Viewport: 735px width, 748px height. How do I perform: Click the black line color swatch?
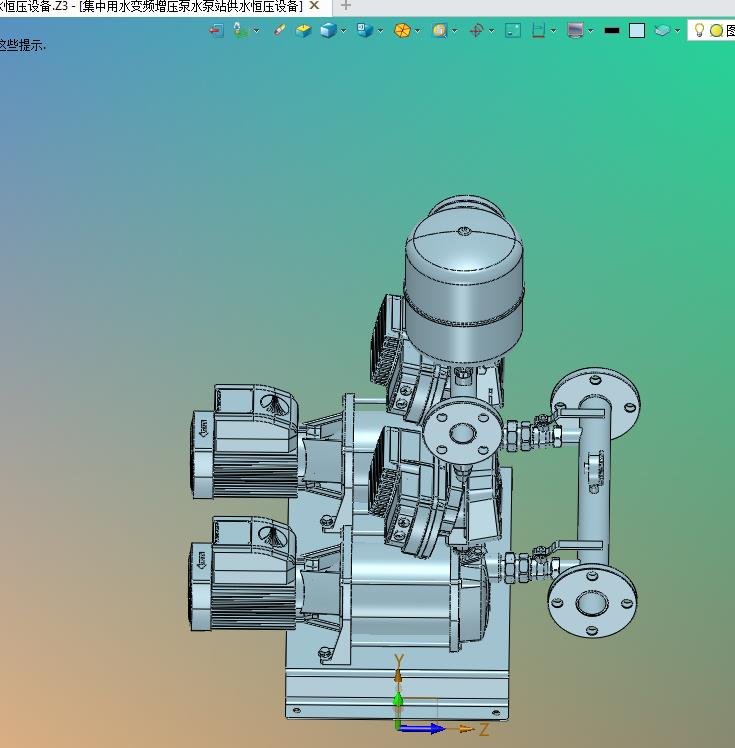point(612,31)
